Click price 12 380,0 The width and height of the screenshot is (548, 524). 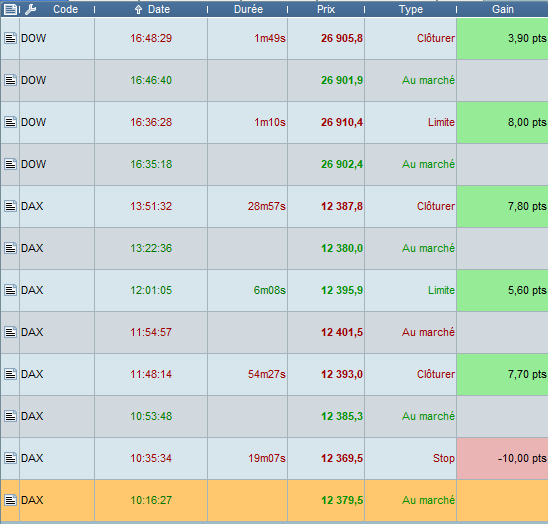pyautogui.click(x=342, y=248)
